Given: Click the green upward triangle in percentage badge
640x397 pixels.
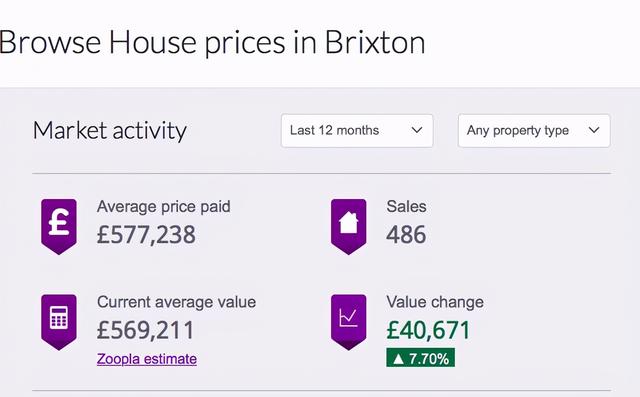Looking at the screenshot, I should (399, 359).
